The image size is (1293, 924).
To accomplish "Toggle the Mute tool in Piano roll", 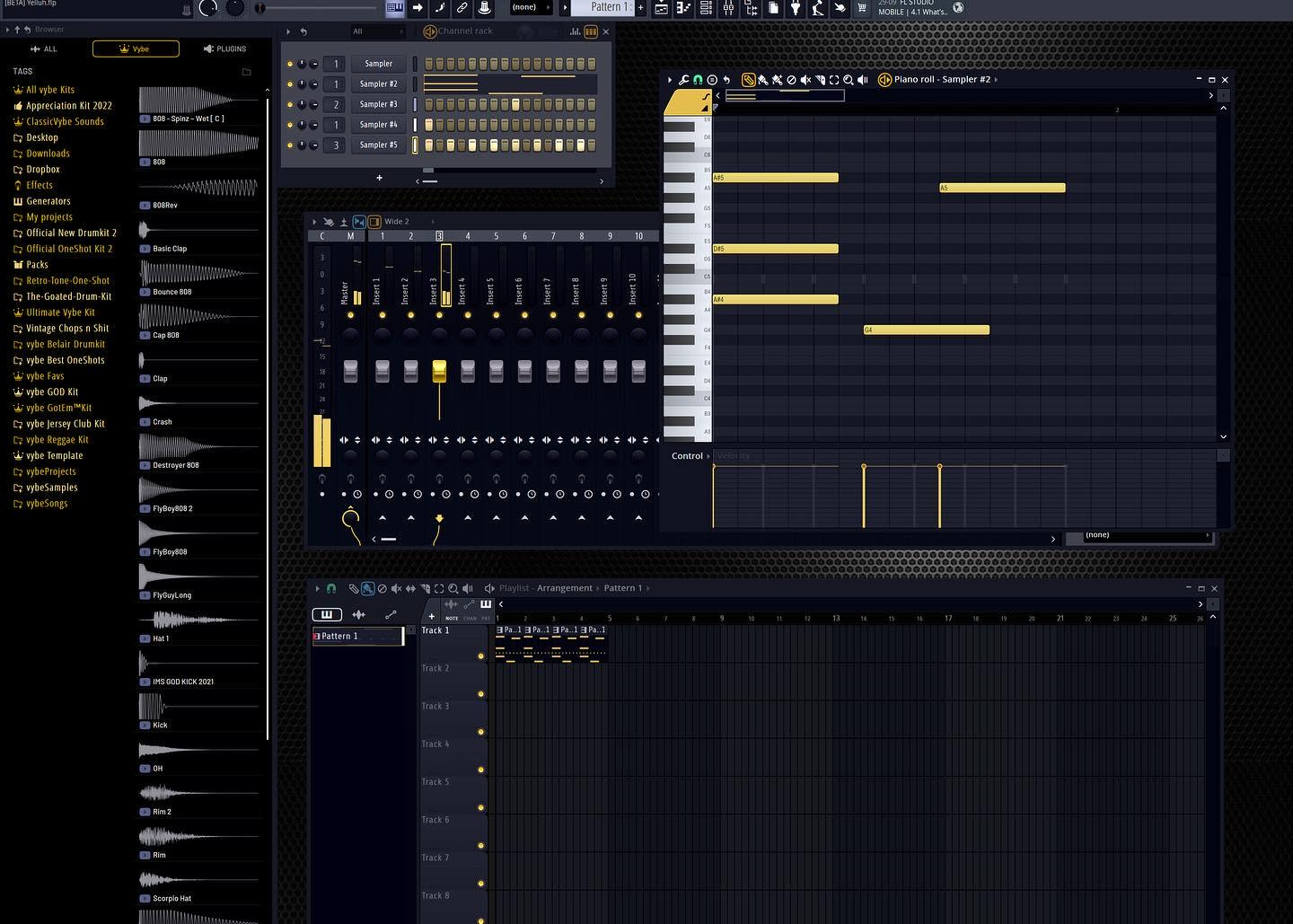I will tap(805, 80).
